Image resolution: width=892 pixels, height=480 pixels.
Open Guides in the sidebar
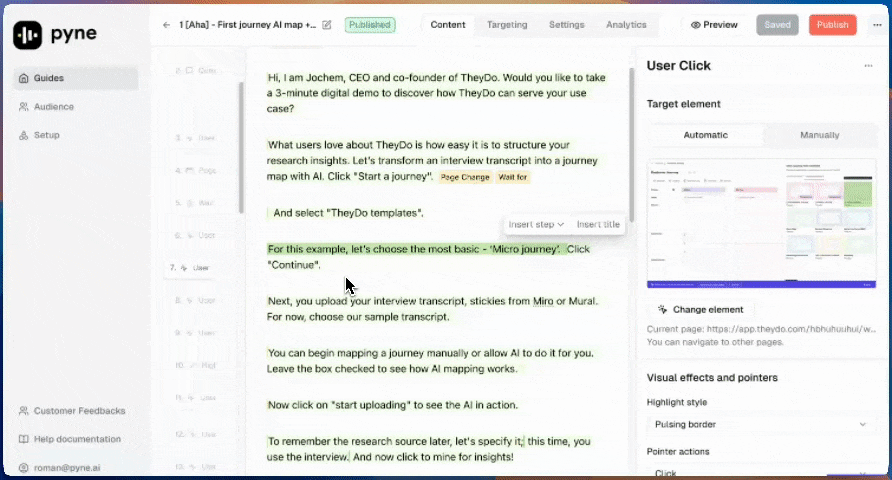point(75,78)
